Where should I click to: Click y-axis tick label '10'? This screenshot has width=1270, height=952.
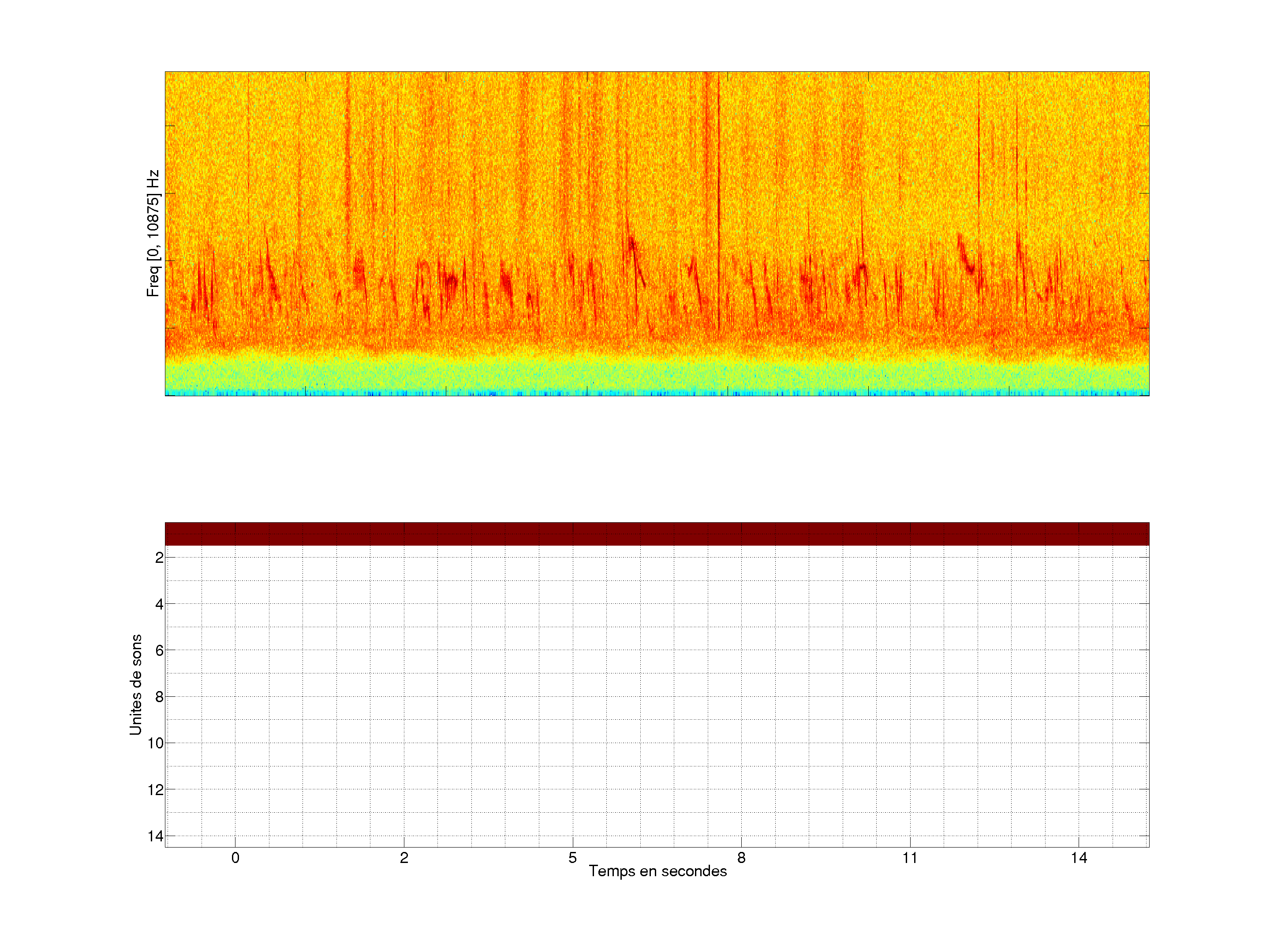tap(156, 744)
